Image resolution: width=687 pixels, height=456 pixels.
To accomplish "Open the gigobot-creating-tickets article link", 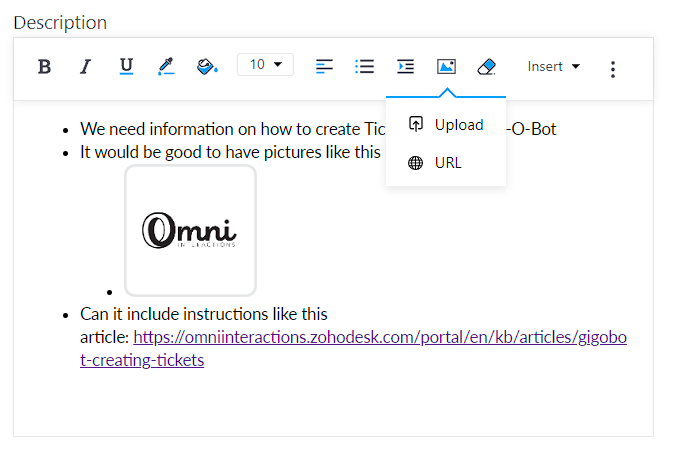I will [x=353, y=349].
